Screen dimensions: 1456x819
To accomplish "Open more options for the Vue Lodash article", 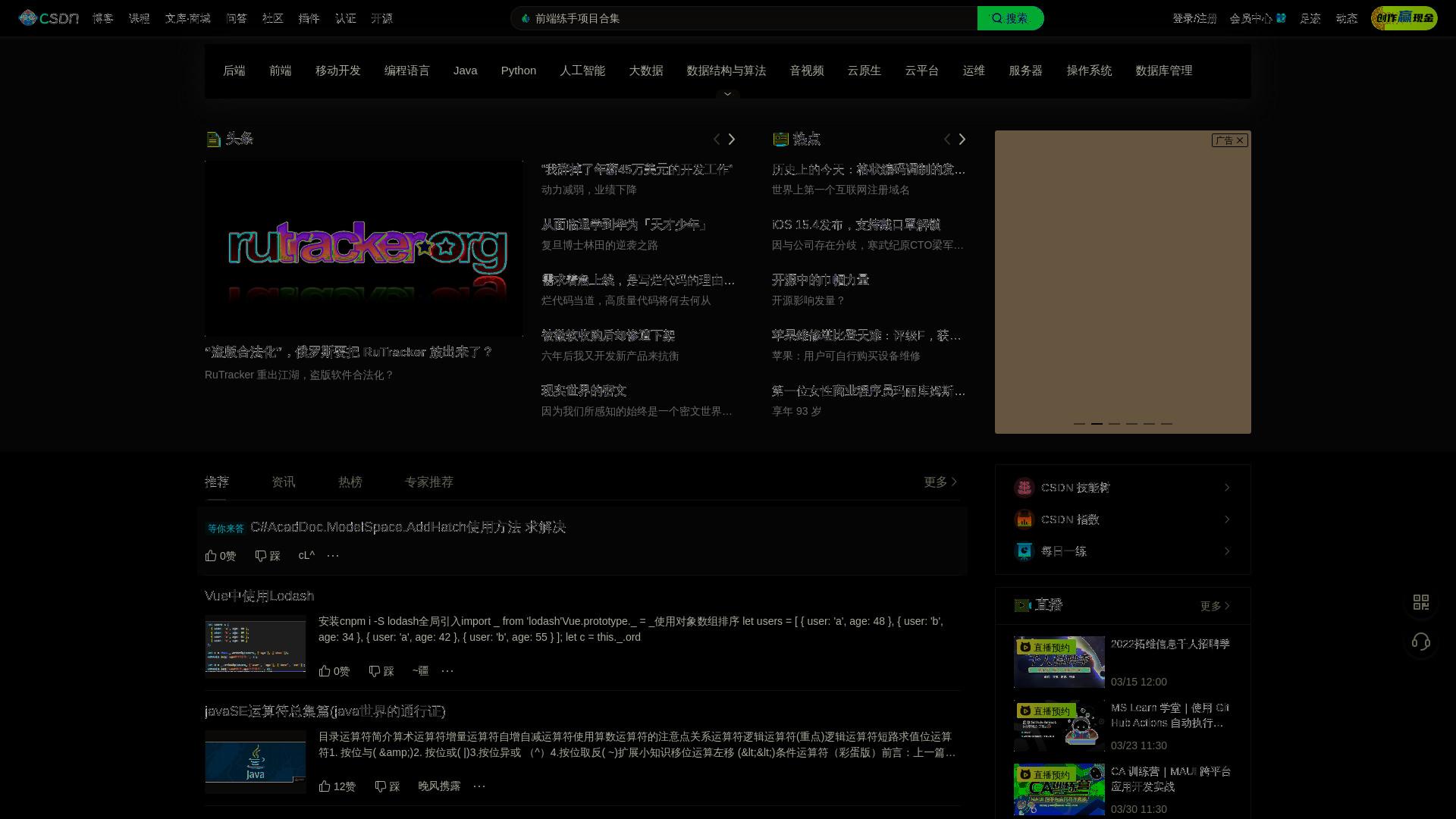I will pos(447,671).
